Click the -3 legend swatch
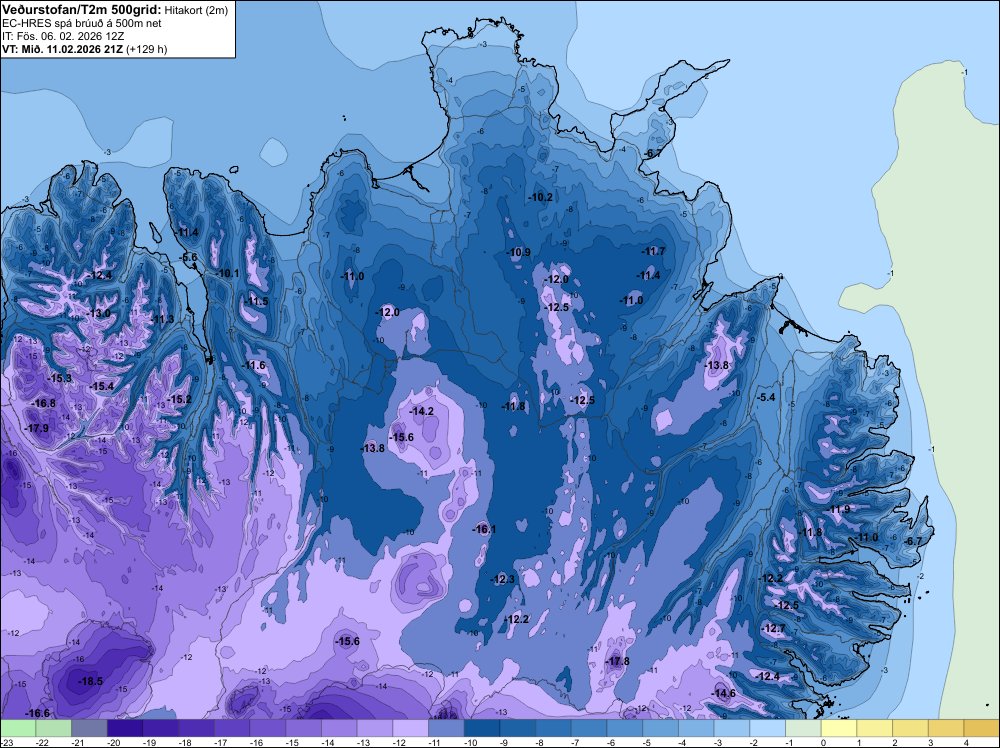Viewport: 1000px width, 748px height. (732, 728)
